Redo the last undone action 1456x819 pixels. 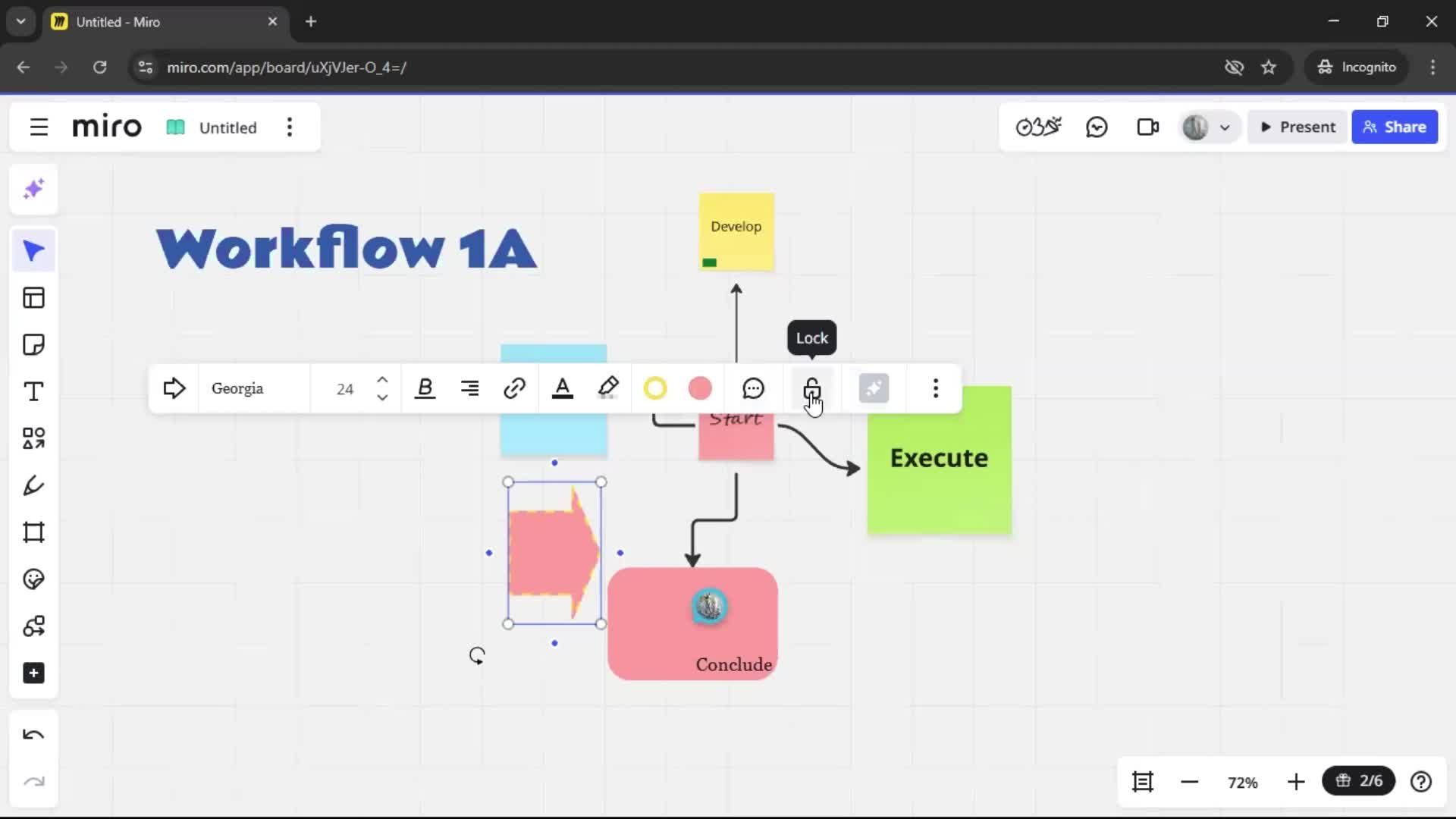tap(33, 782)
